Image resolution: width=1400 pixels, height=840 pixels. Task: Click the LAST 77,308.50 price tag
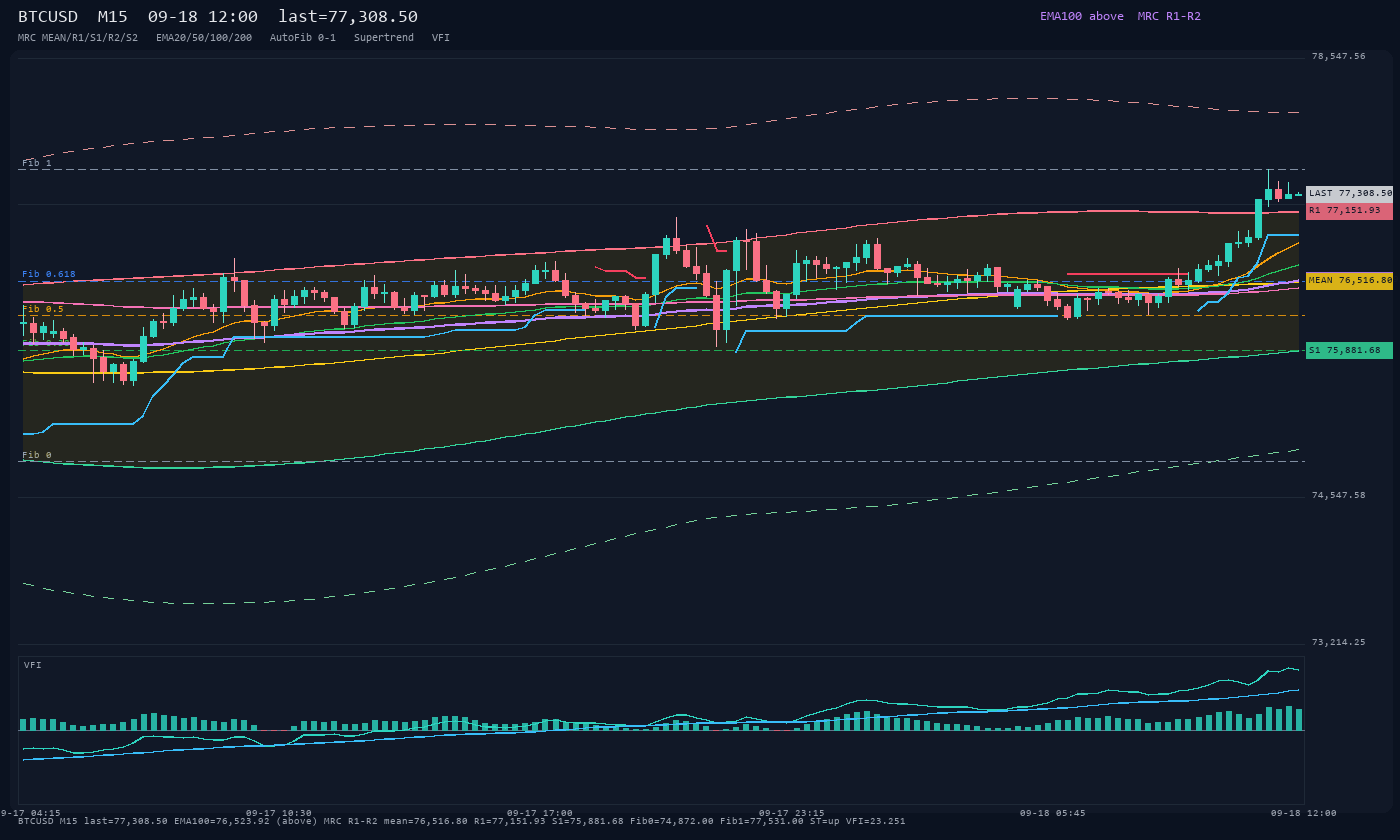click(1349, 193)
